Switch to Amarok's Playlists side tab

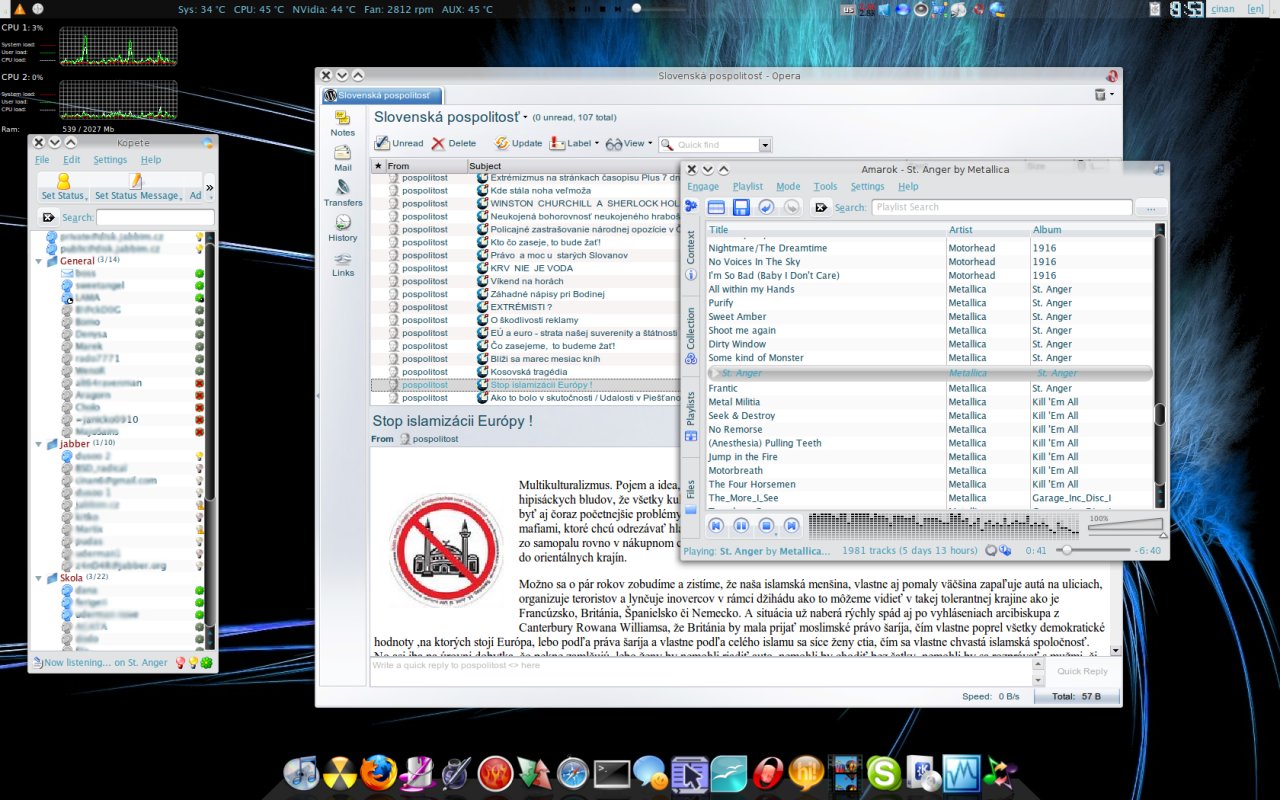pyautogui.click(x=690, y=416)
